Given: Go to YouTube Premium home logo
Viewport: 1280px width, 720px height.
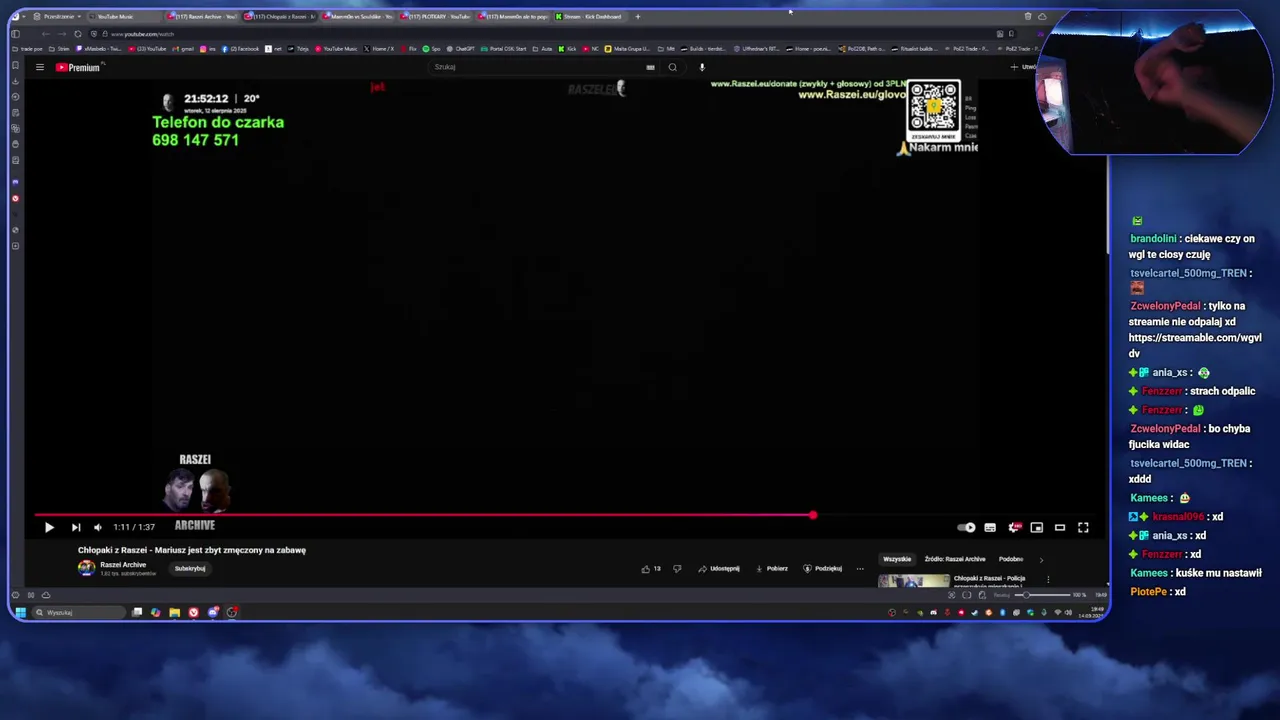Looking at the screenshot, I should (x=78, y=67).
